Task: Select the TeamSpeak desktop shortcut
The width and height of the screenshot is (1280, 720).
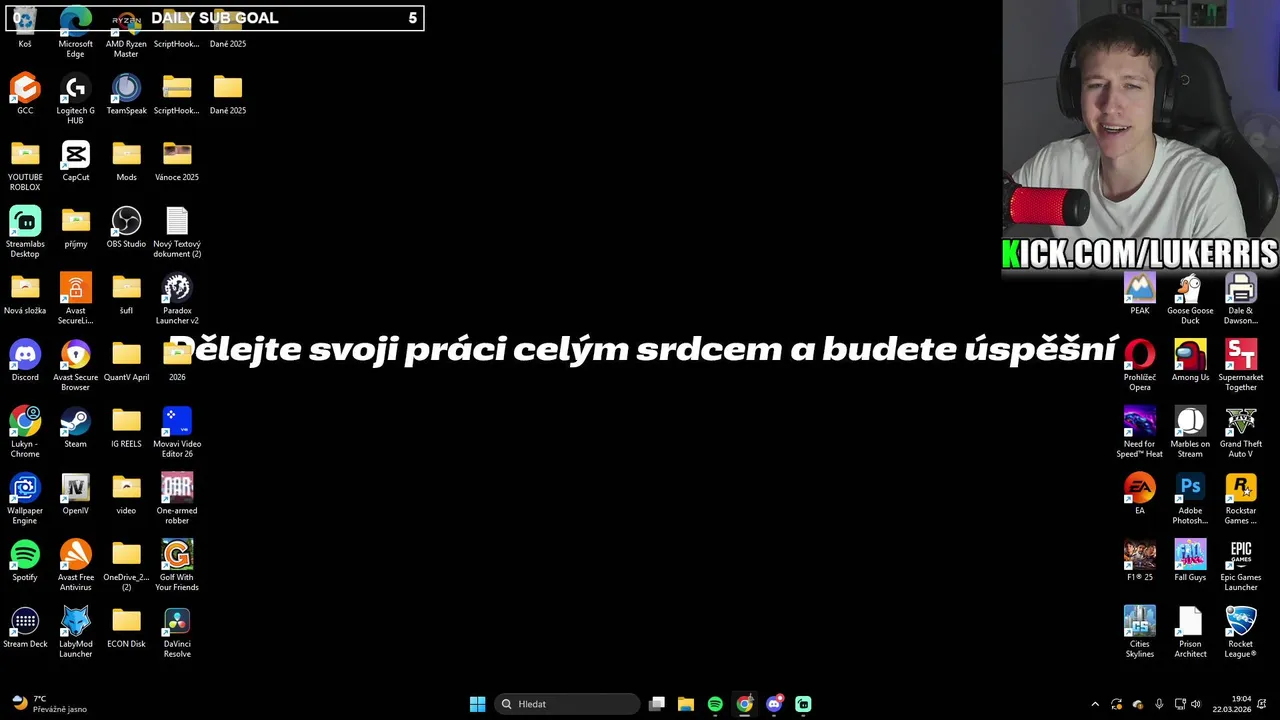Action: click(126, 94)
